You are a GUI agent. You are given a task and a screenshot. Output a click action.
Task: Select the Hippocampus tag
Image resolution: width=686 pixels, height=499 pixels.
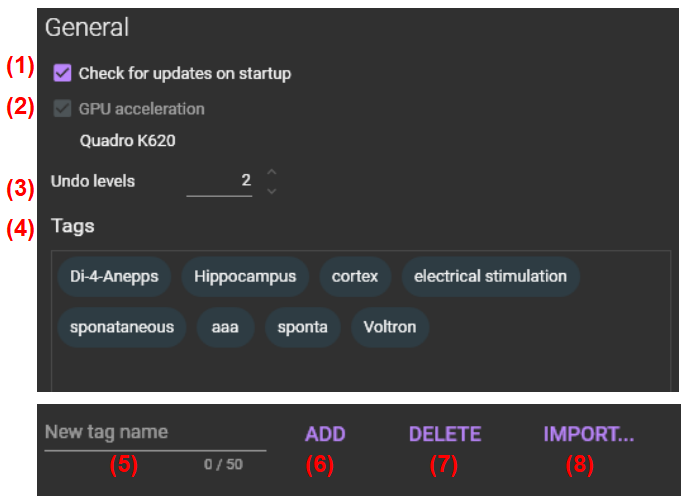click(x=245, y=276)
